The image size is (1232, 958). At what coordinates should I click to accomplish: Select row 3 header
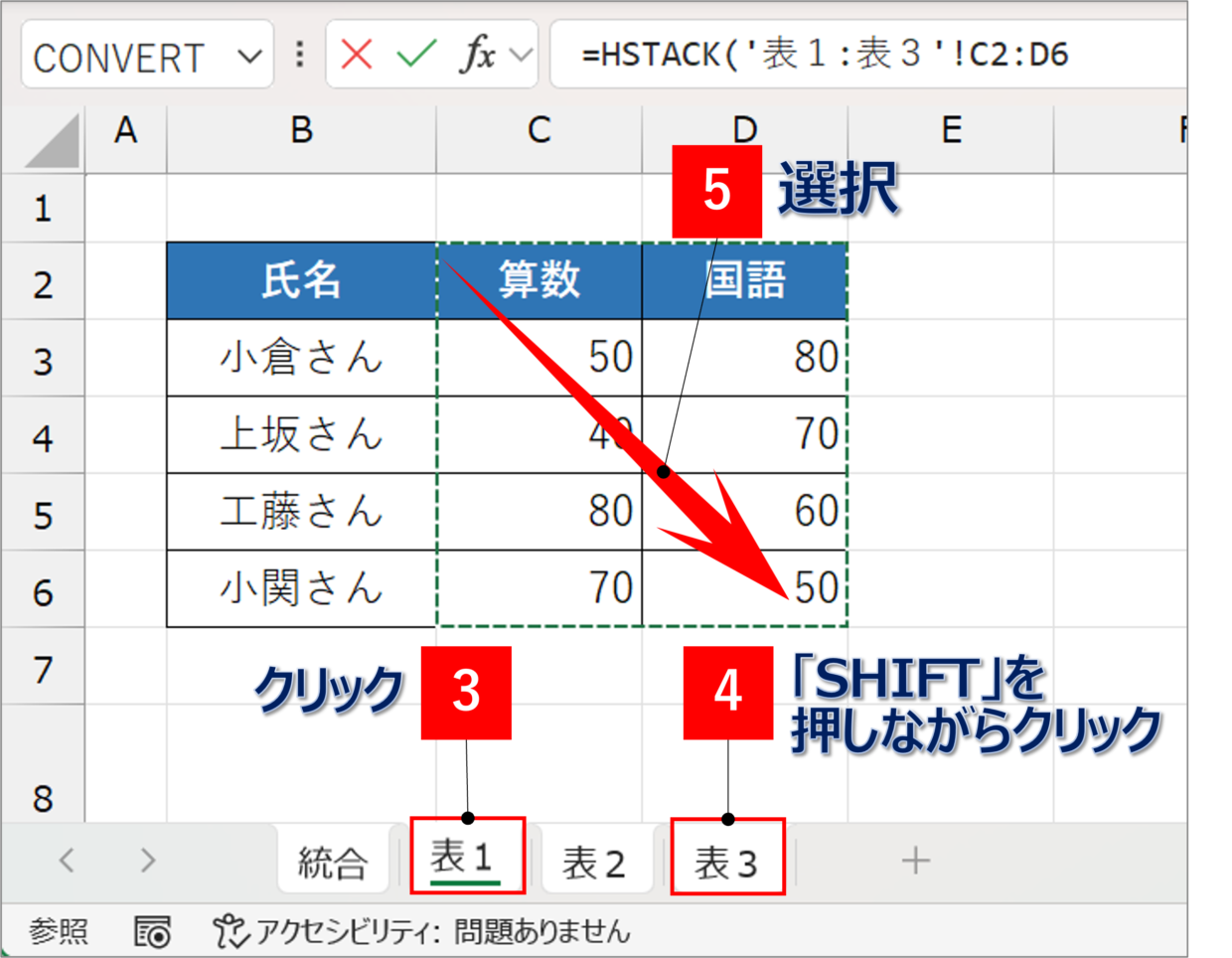(x=43, y=360)
